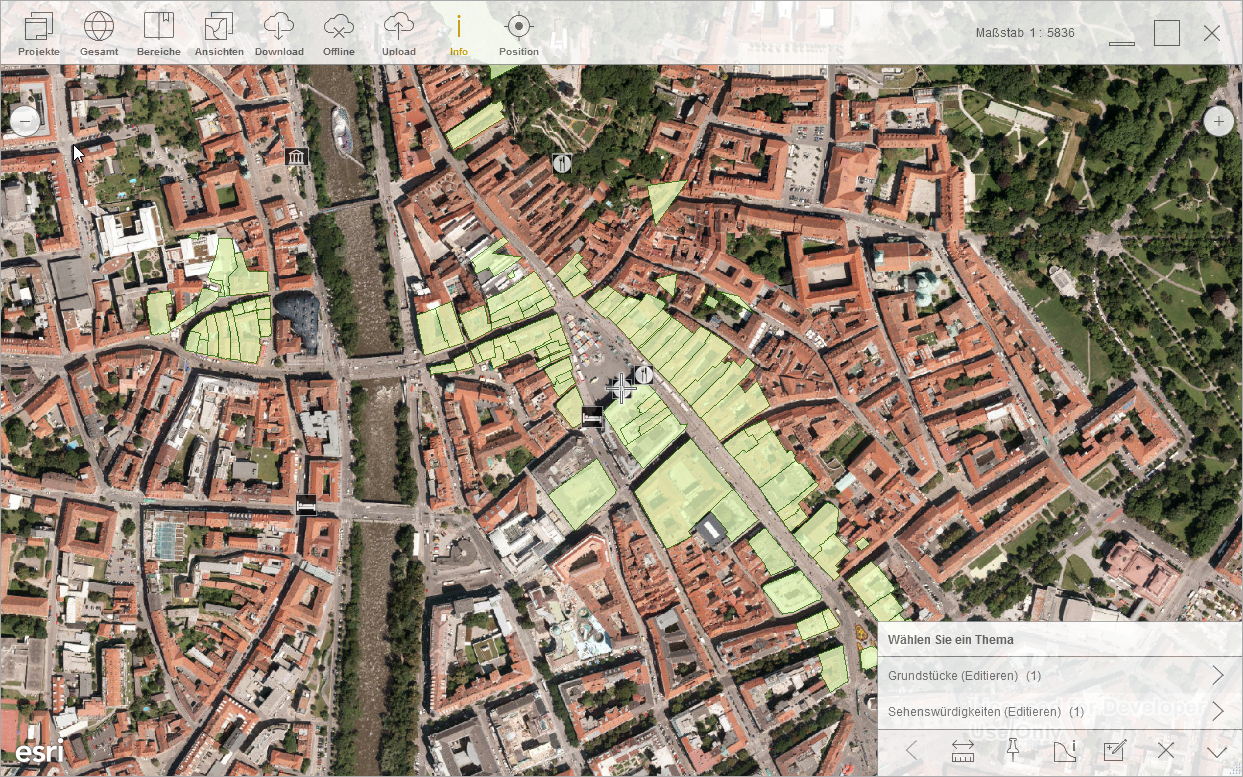Open the Projekte menu in toolbar

(39, 33)
